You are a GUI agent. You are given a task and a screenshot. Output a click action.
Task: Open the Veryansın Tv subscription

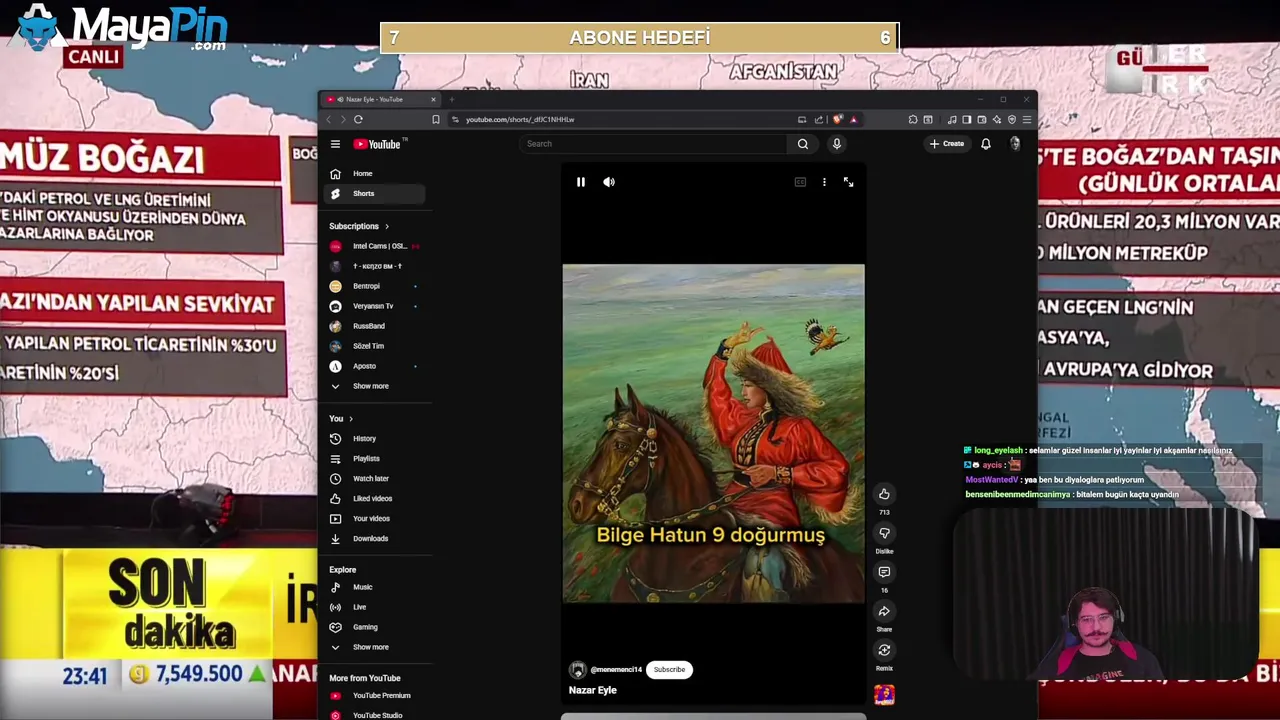click(x=376, y=306)
